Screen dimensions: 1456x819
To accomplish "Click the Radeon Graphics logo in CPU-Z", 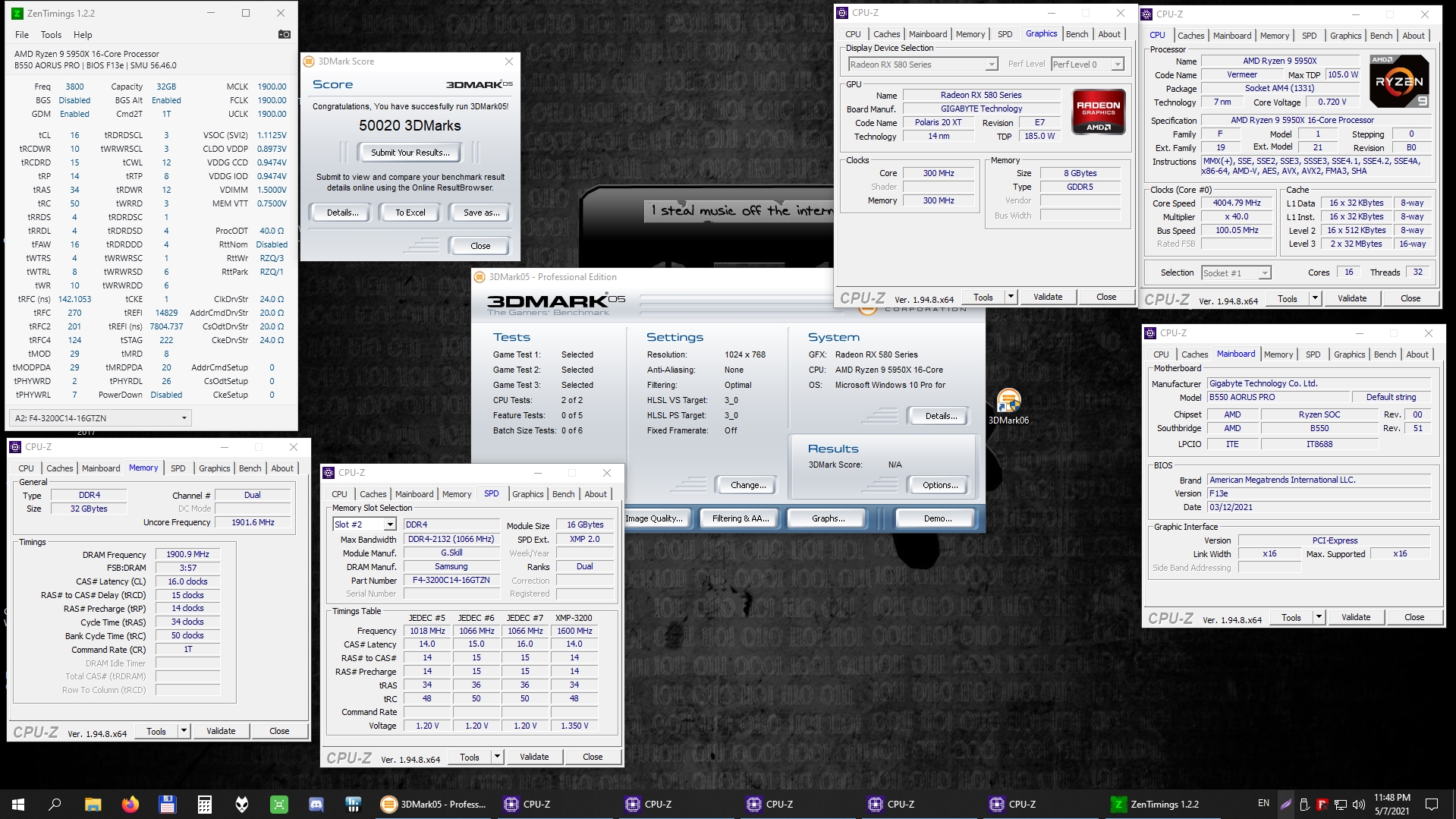I will pos(1098,112).
